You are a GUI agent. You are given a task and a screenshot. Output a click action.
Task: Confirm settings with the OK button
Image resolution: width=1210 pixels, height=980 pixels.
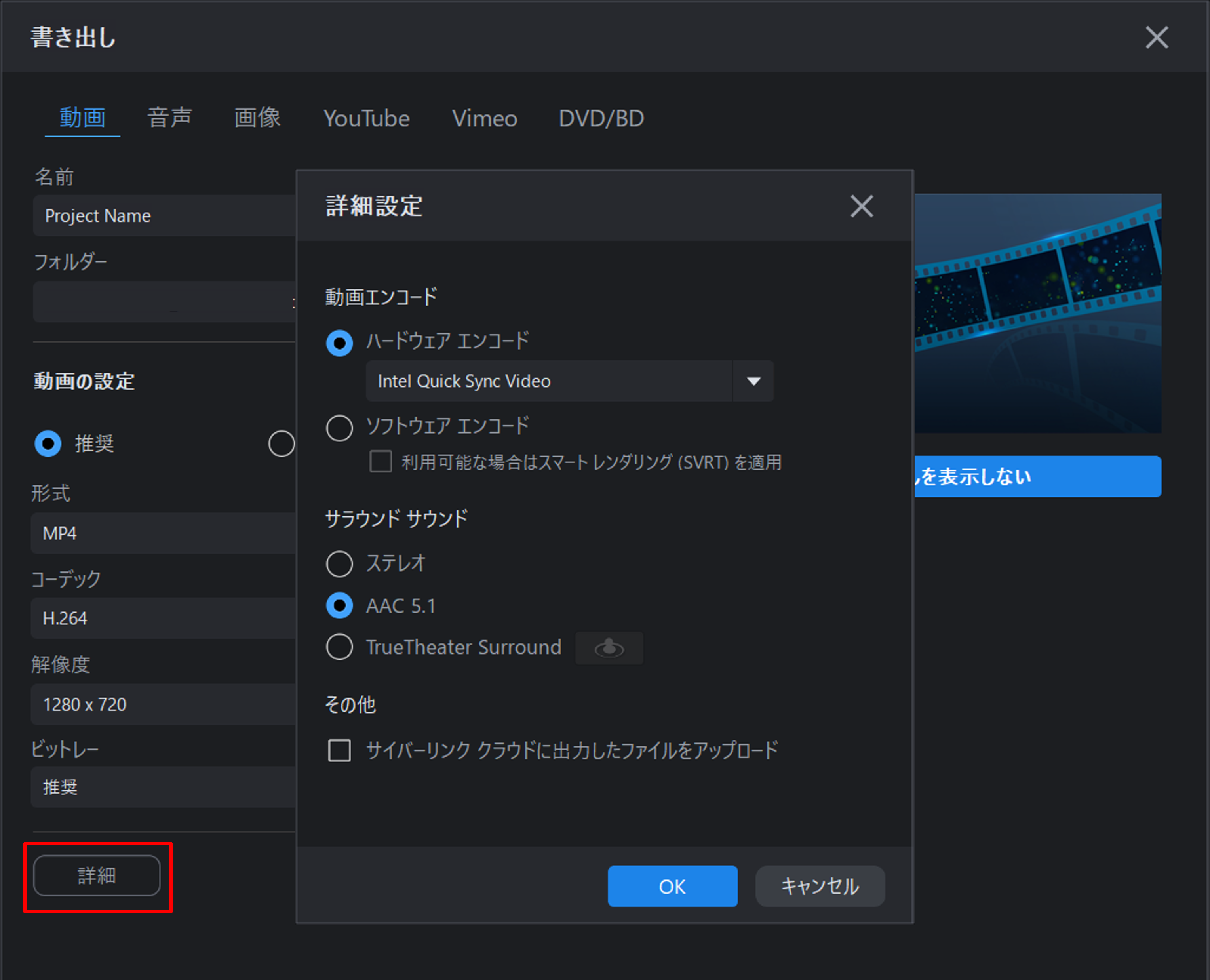(672, 886)
